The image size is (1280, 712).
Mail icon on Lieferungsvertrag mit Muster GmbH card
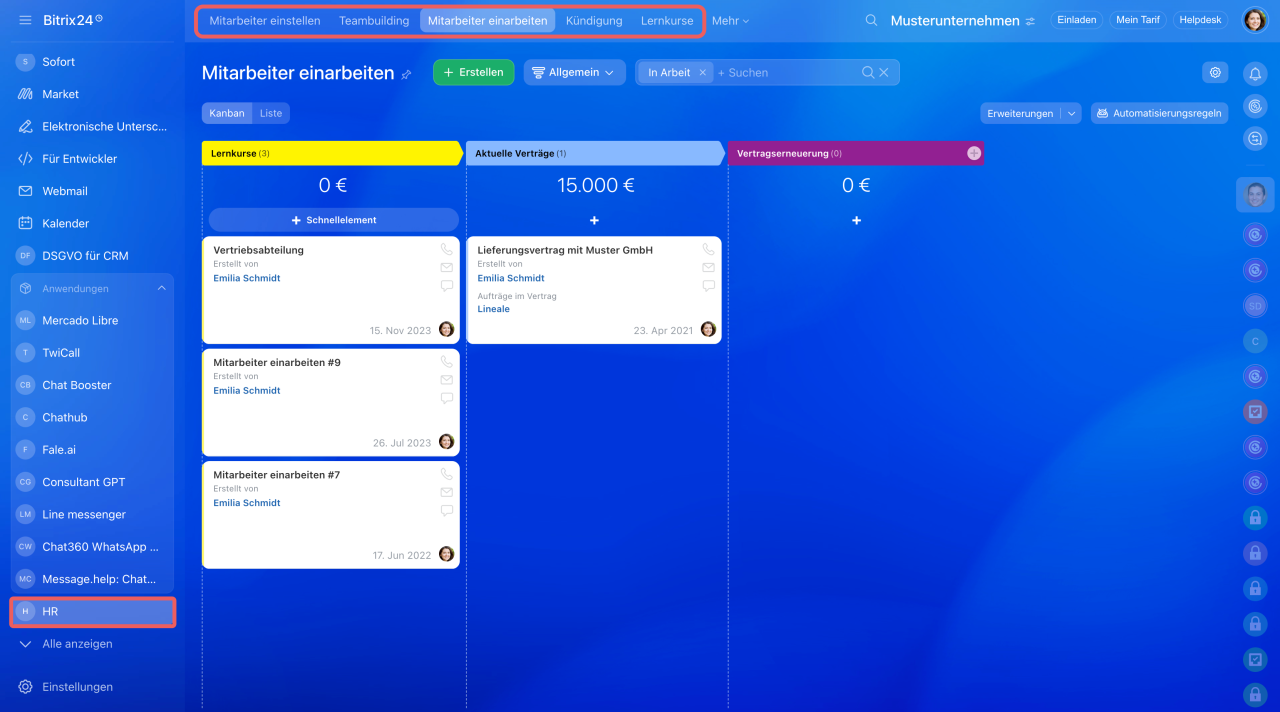click(708, 267)
